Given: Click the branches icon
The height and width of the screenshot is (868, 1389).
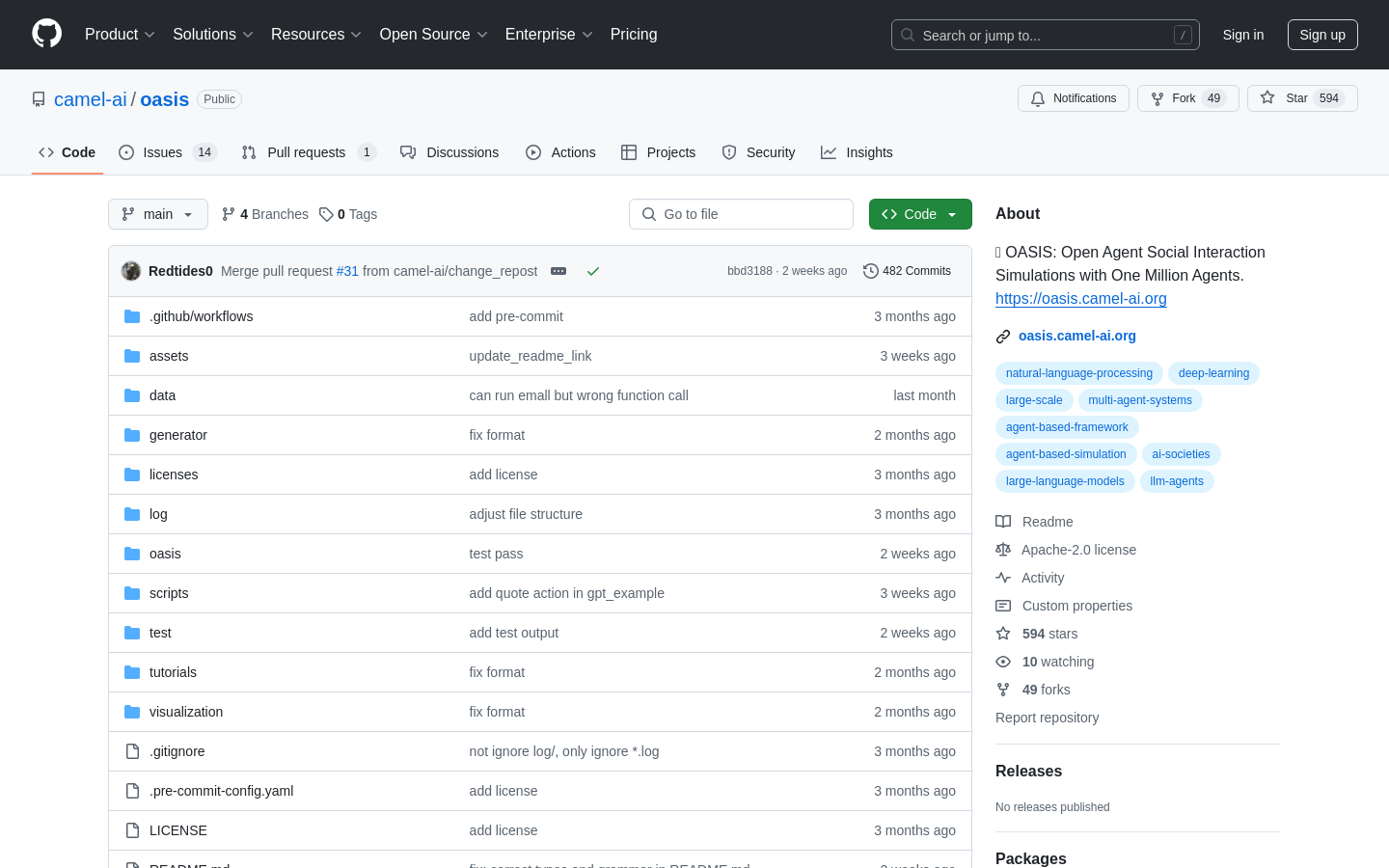Looking at the screenshot, I should click(229, 214).
